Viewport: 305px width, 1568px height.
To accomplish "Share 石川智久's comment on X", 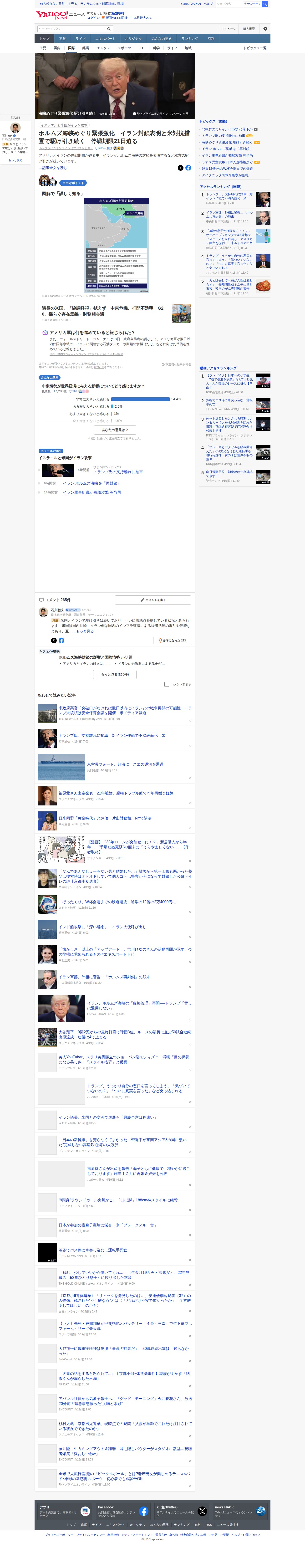I will tap(54, 640).
